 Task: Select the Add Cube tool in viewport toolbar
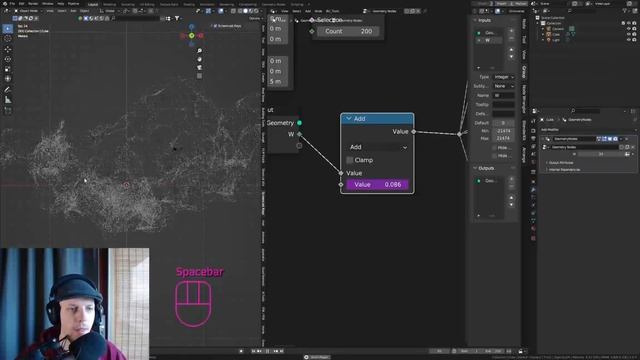point(8,110)
